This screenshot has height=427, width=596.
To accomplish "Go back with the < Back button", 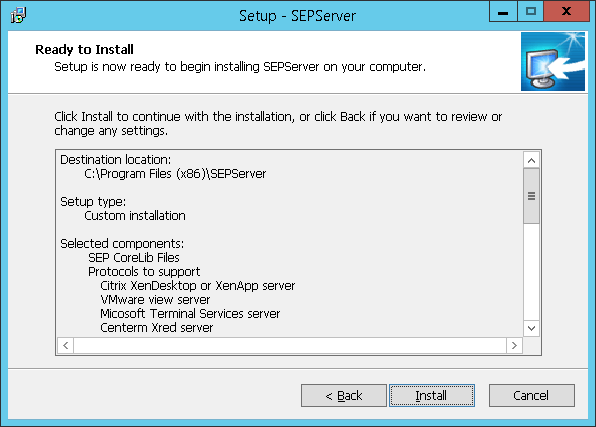I will (x=344, y=395).
